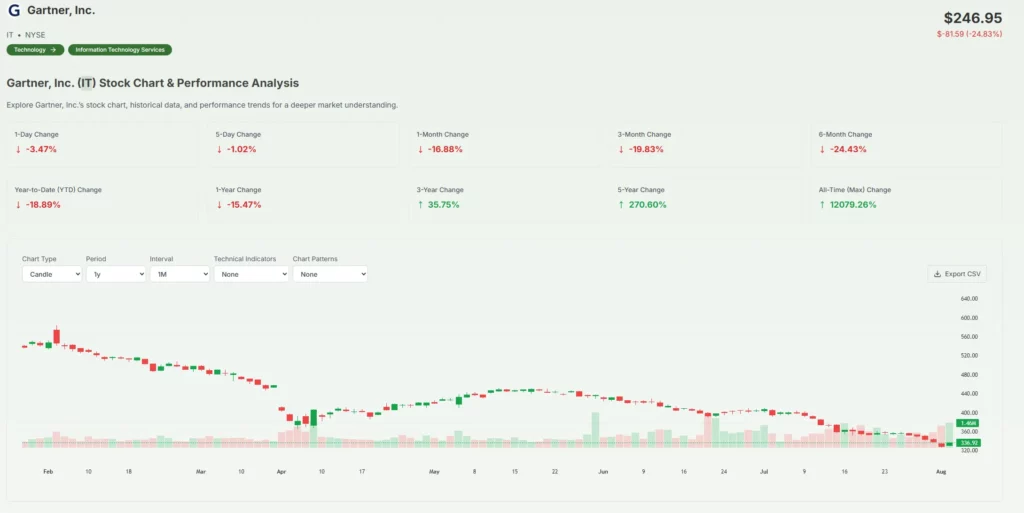Click the up arrow for All-Time (Max) Change

(823, 205)
